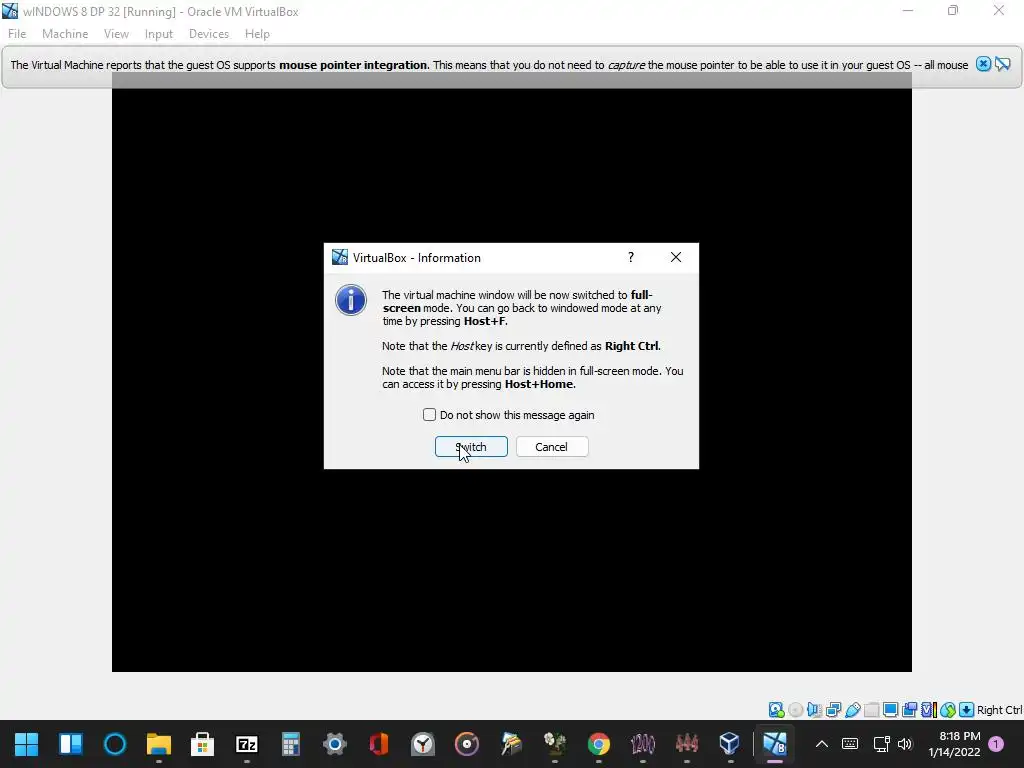Click the taskbar icon labeled 444
This screenshot has width=1024, height=768.
pos(686,744)
